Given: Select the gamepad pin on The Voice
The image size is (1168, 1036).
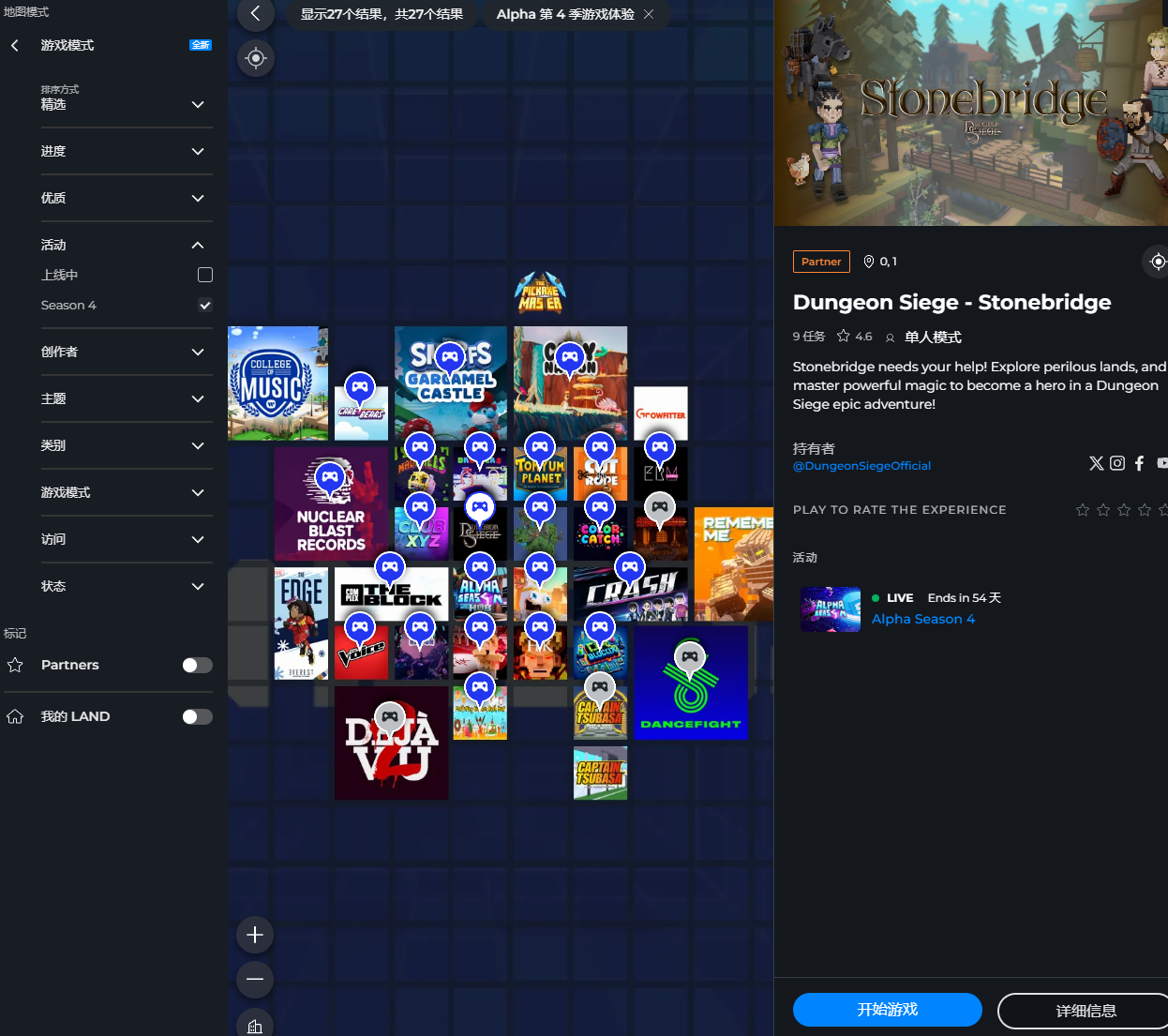Looking at the screenshot, I should pyautogui.click(x=360, y=630).
